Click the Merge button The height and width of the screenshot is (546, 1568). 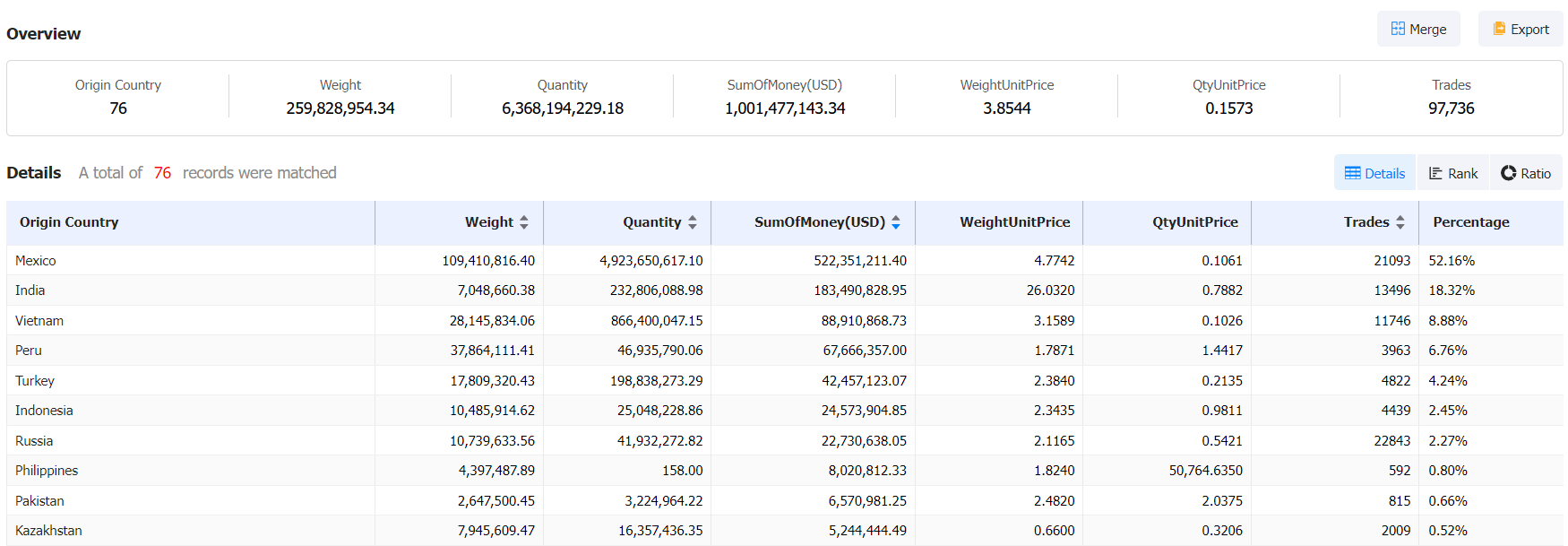point(1417,30)
